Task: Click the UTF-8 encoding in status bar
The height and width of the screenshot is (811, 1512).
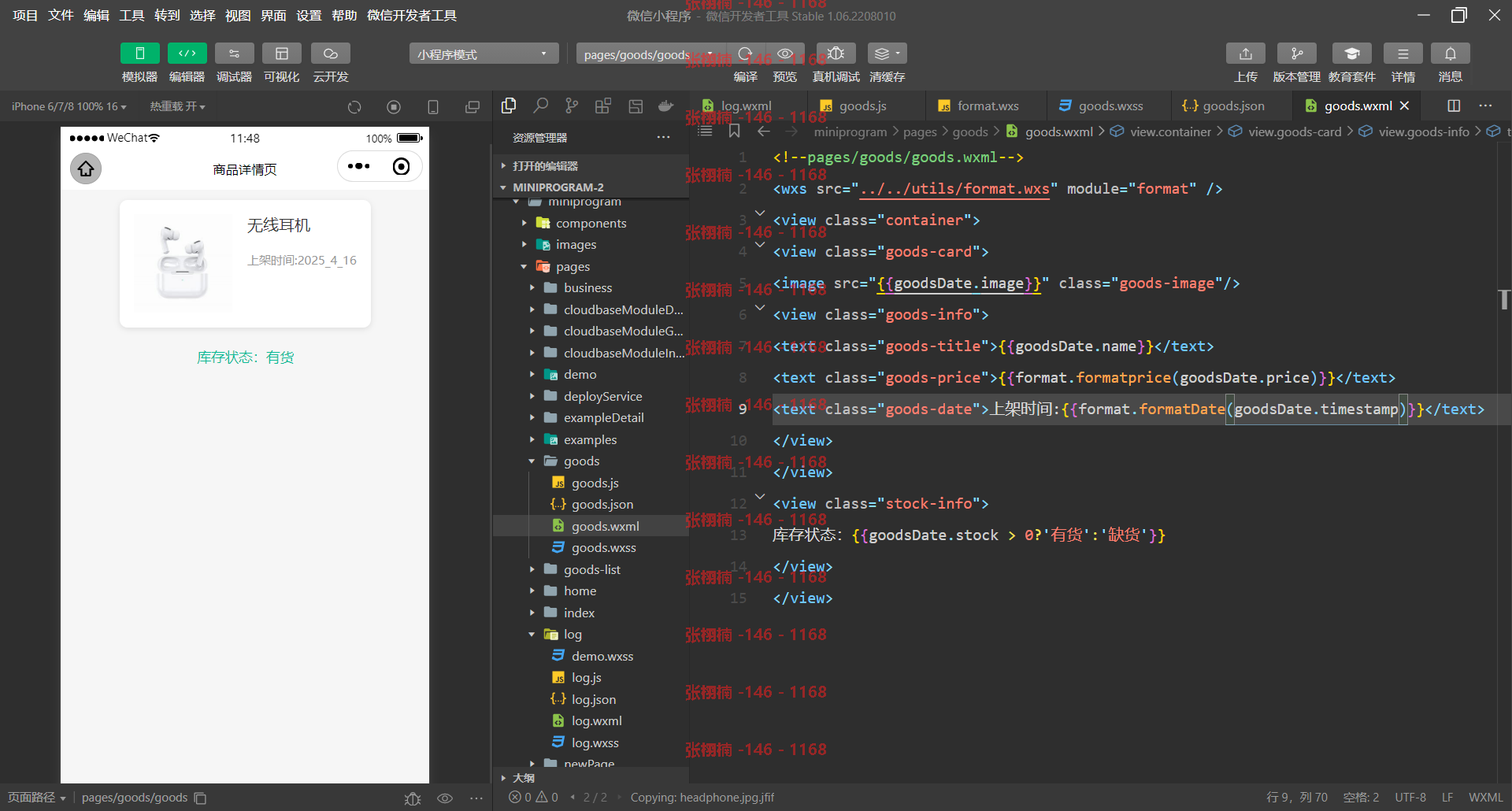Action: [1410, 798]
